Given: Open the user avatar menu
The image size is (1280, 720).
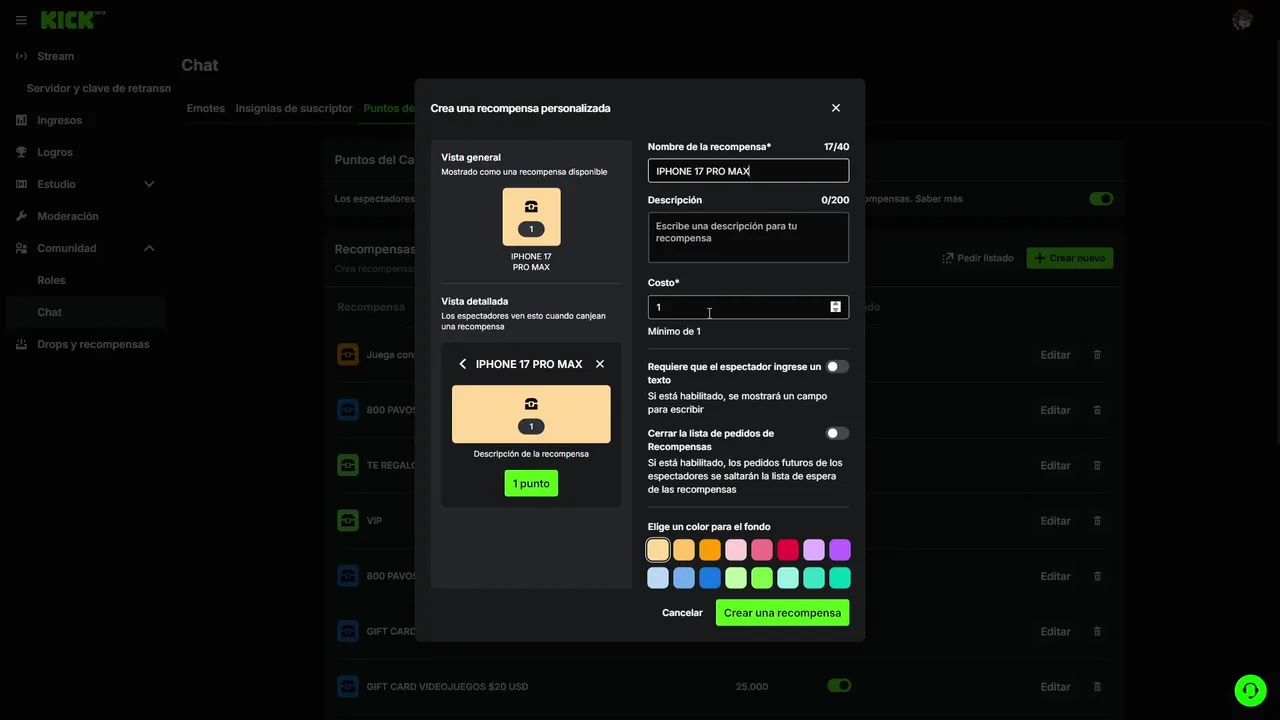Looking at the screenshot, I should 1242,20.
